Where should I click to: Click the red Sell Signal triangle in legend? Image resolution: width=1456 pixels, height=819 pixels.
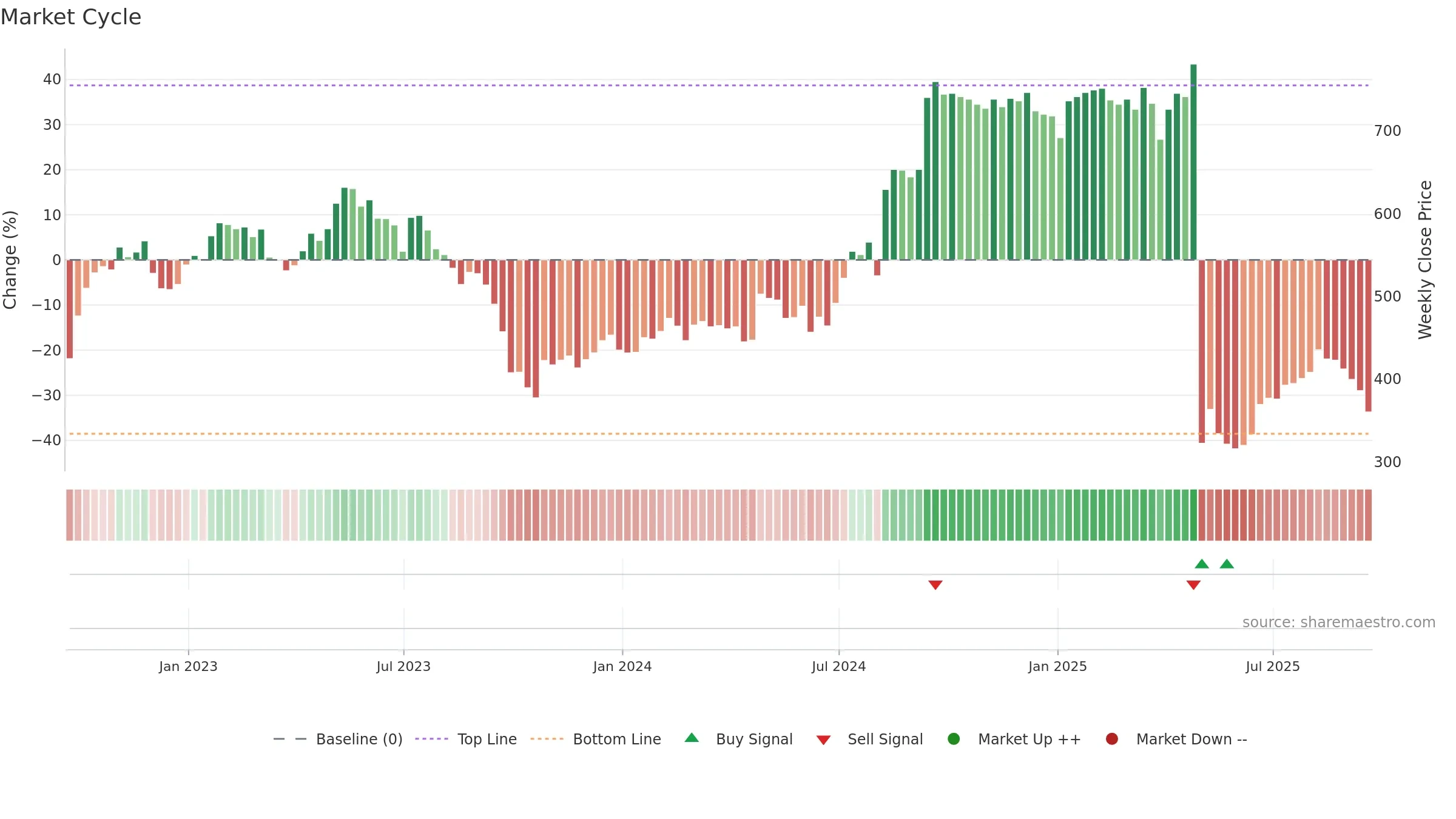(x=823, y=740)
